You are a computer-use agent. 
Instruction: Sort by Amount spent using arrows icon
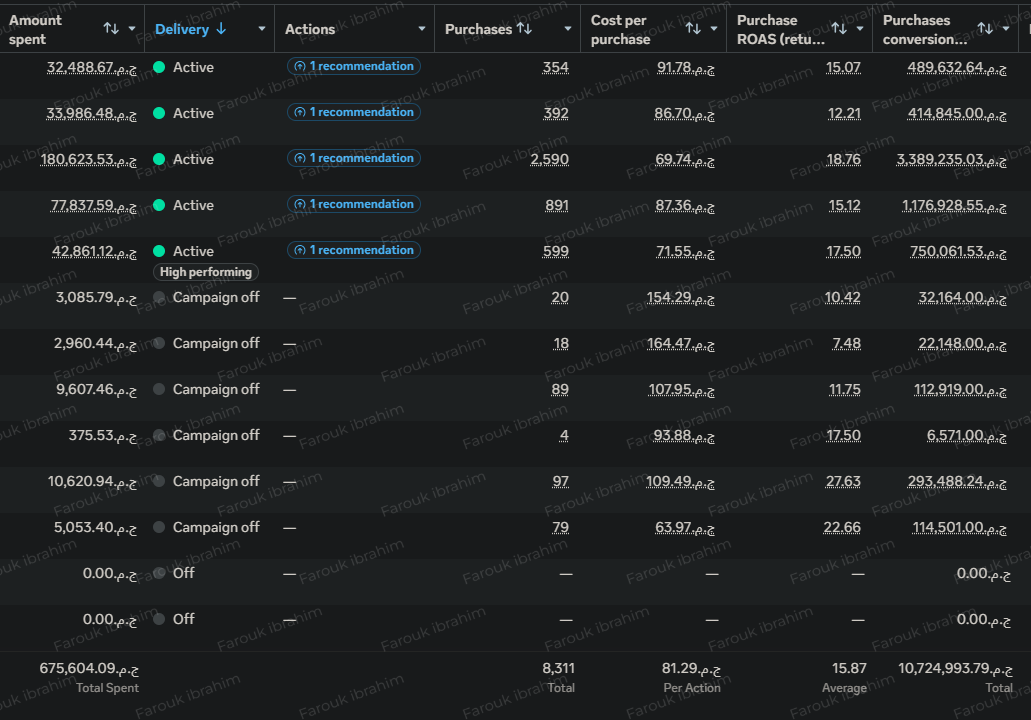click(x=111, y=28)
